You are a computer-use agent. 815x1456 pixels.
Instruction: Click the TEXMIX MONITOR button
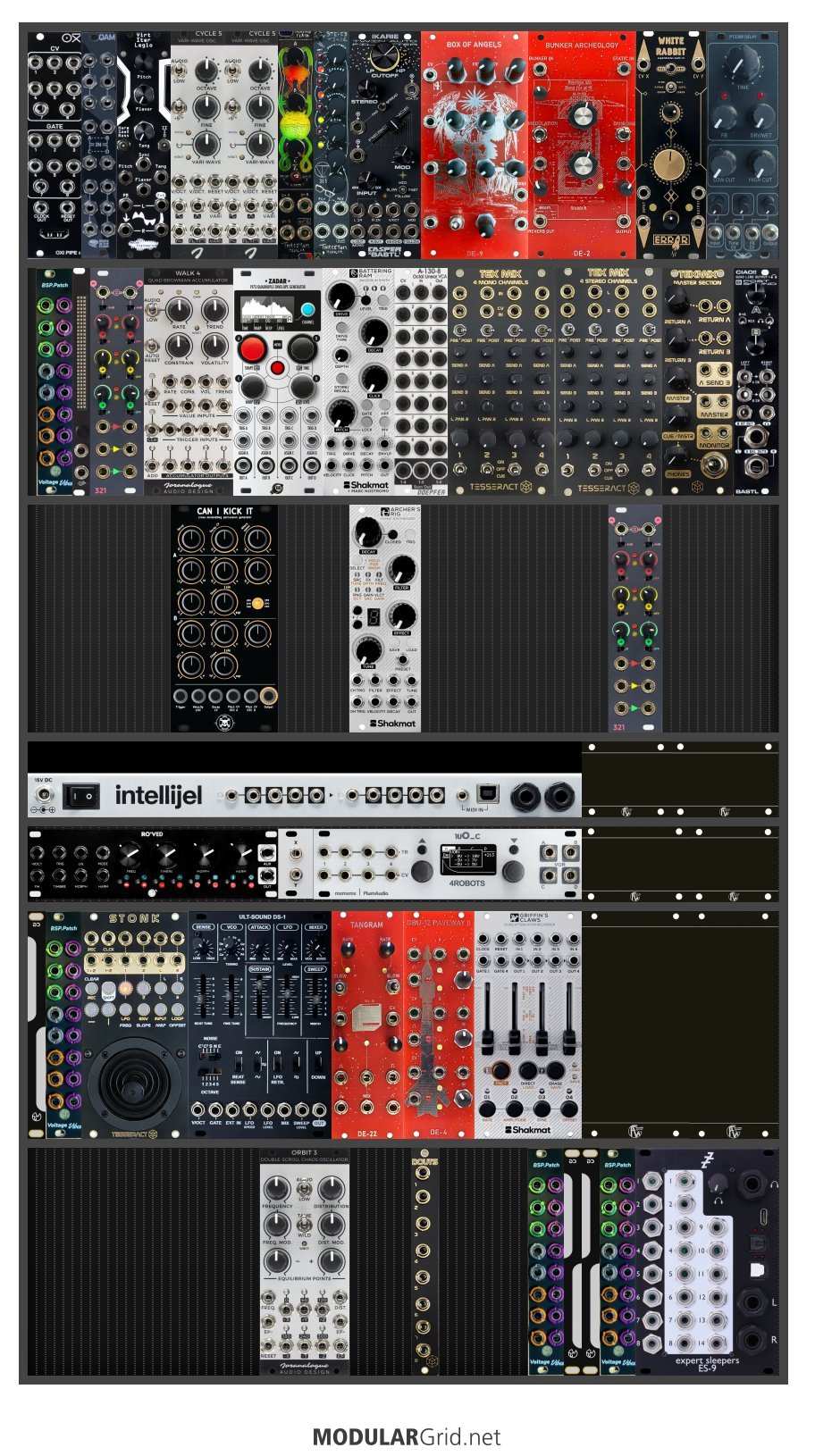coord(714,438)
